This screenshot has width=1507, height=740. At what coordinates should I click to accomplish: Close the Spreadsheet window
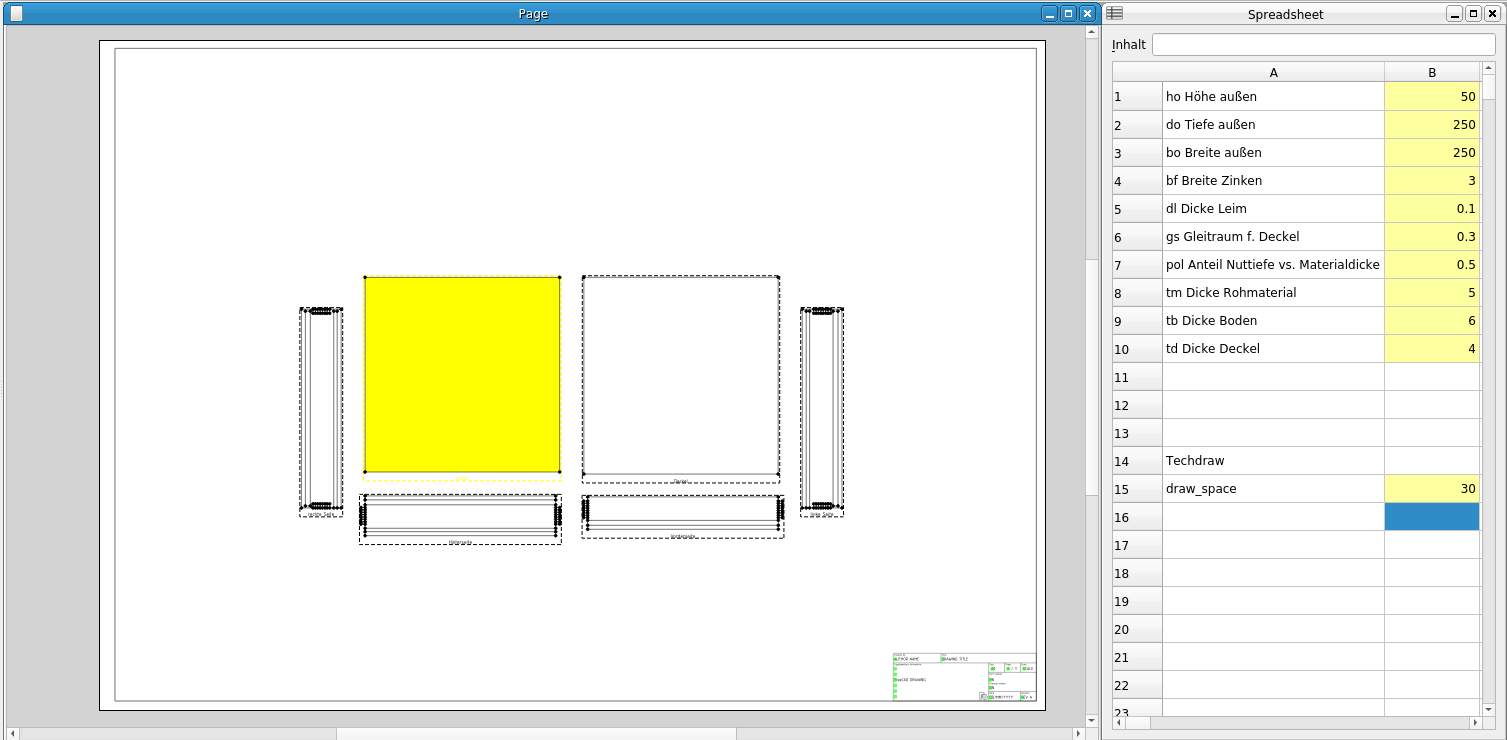pos(1492,13)
